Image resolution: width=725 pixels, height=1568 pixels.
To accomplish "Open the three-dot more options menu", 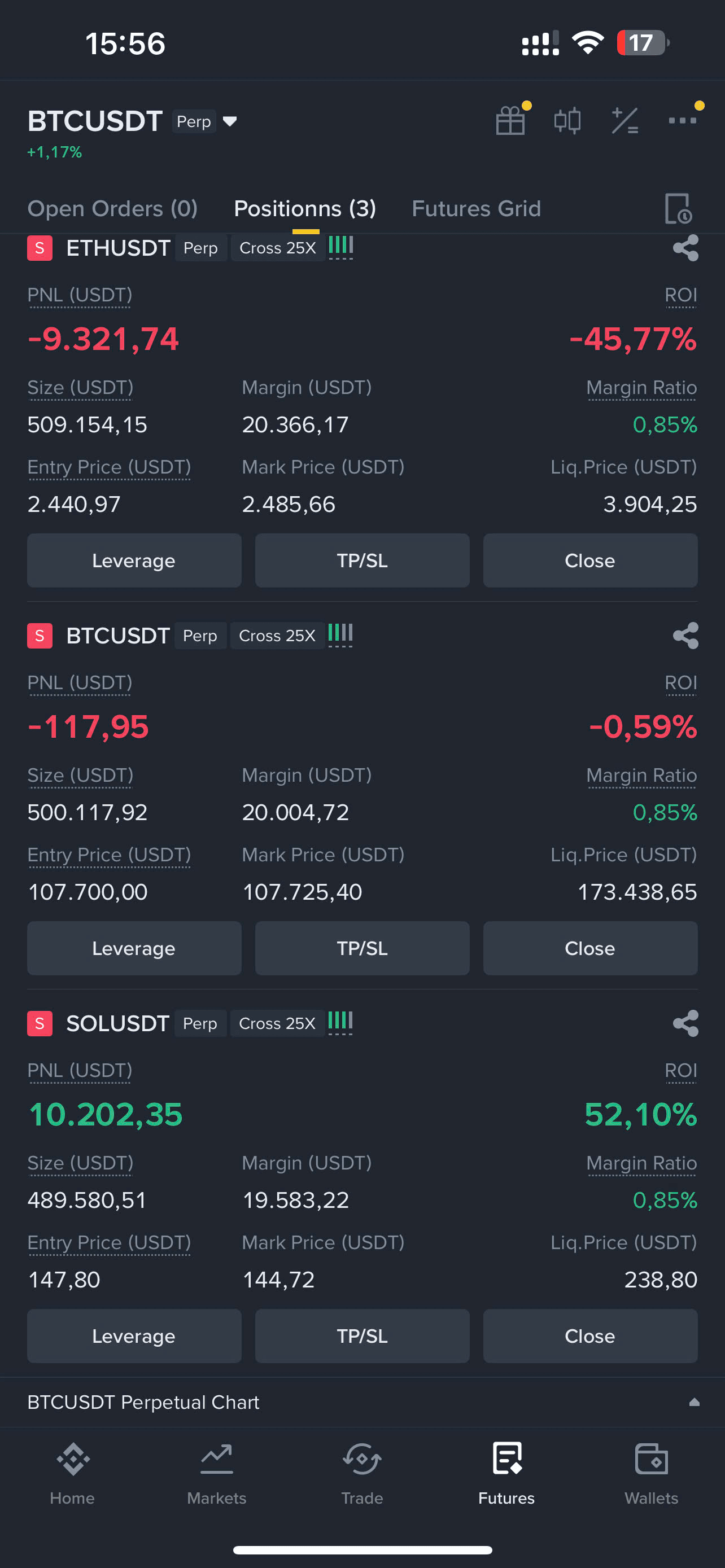I will [683, 120].
